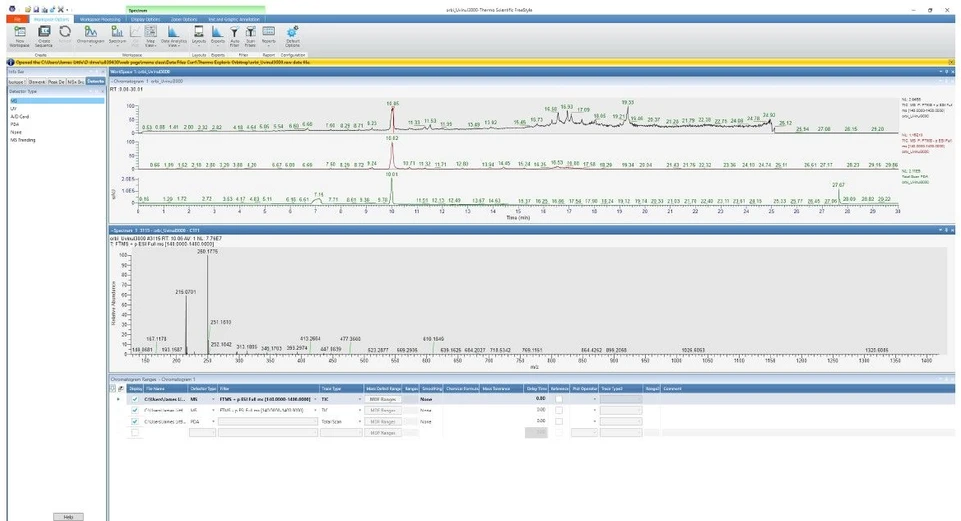
Task: Click MDF Ranges button in first row
Action: coord(384,399)
